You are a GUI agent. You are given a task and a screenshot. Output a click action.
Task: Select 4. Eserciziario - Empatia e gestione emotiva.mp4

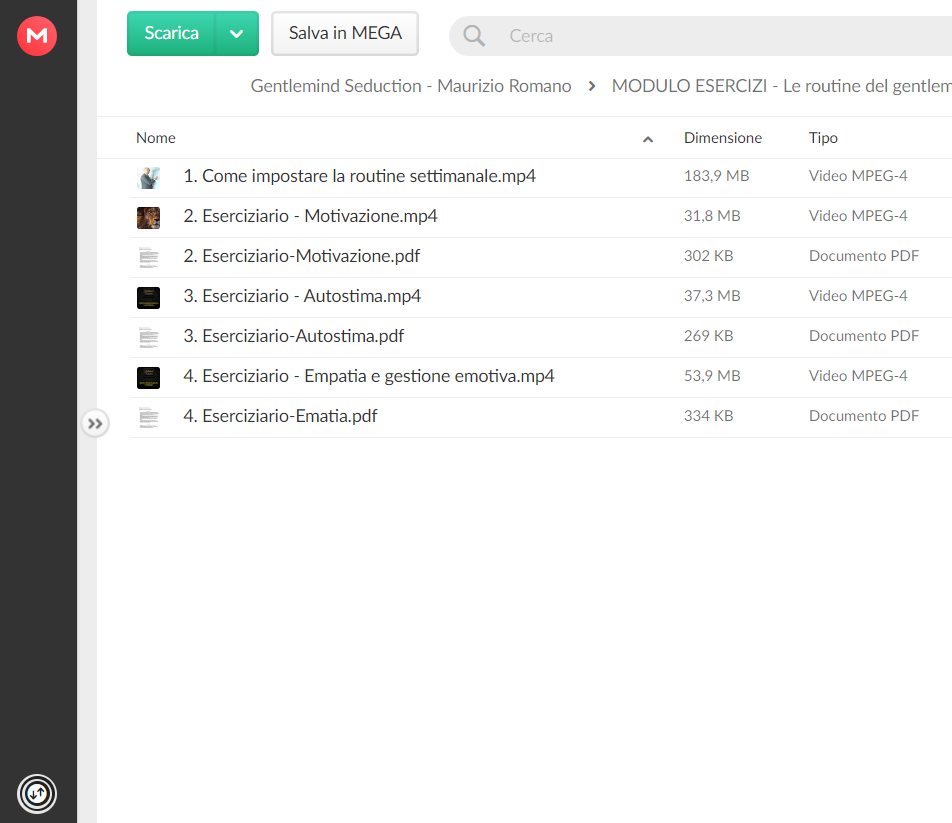pos(369,376)
